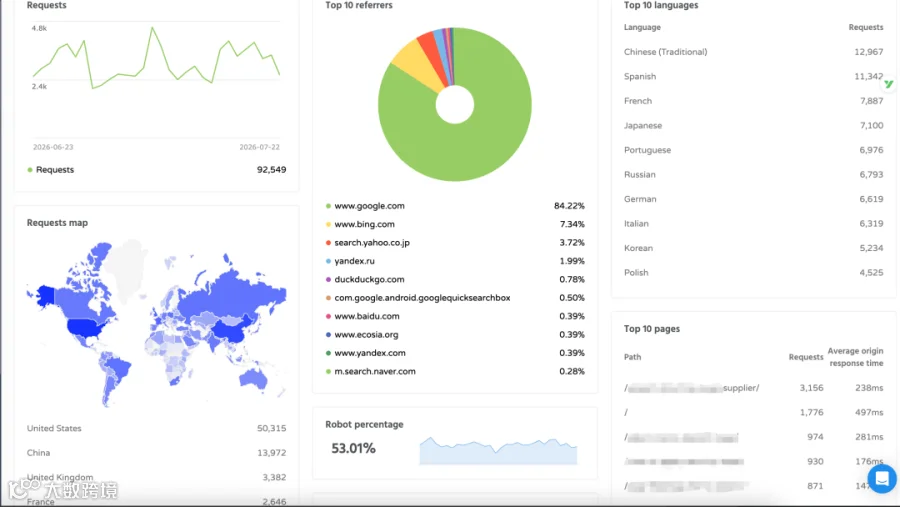Open the page path ending in supplier/
The width and height of the screenshot is (900, 507).
692,388
